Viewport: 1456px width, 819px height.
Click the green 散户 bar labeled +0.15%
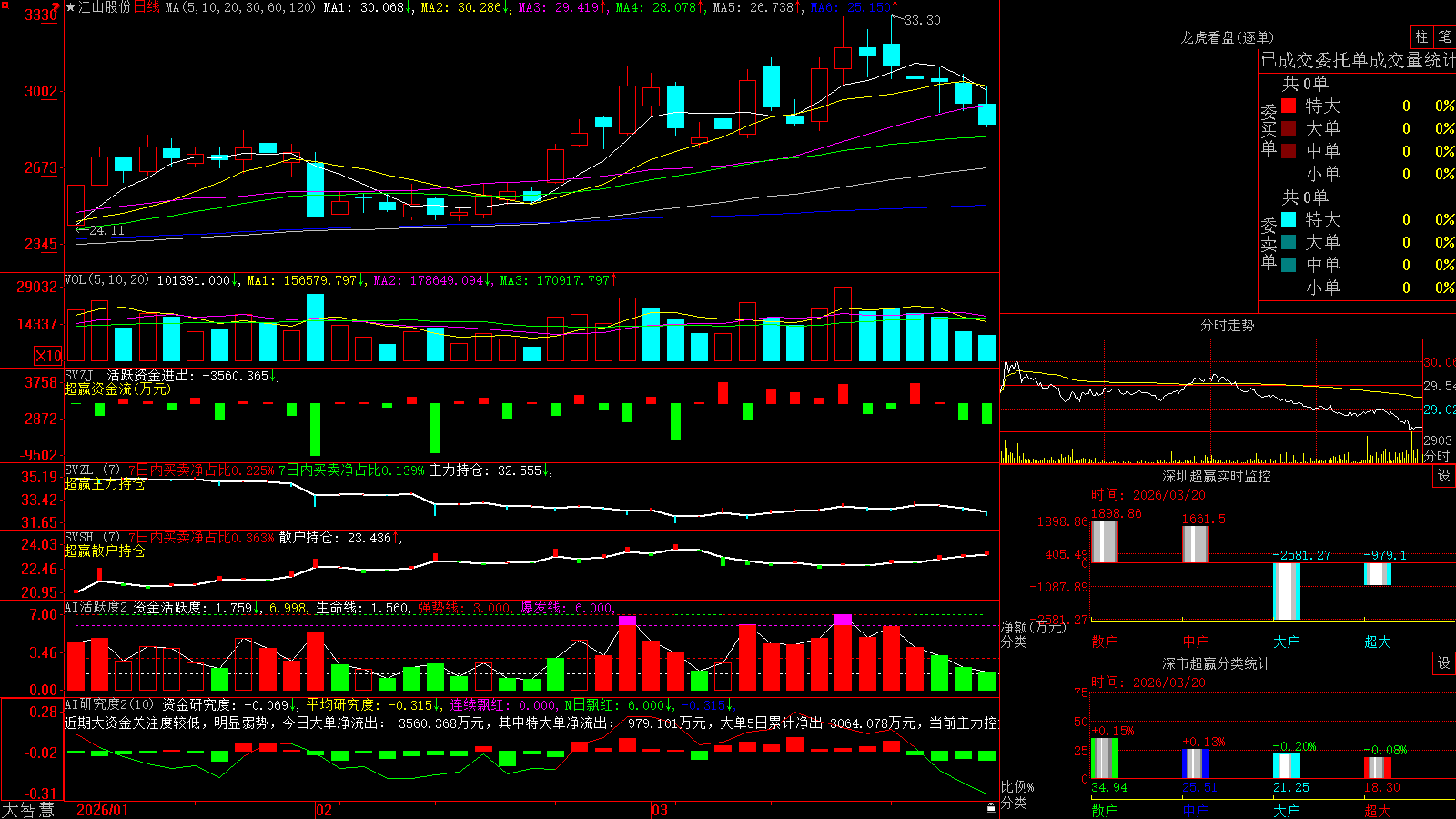[1104, 758]
